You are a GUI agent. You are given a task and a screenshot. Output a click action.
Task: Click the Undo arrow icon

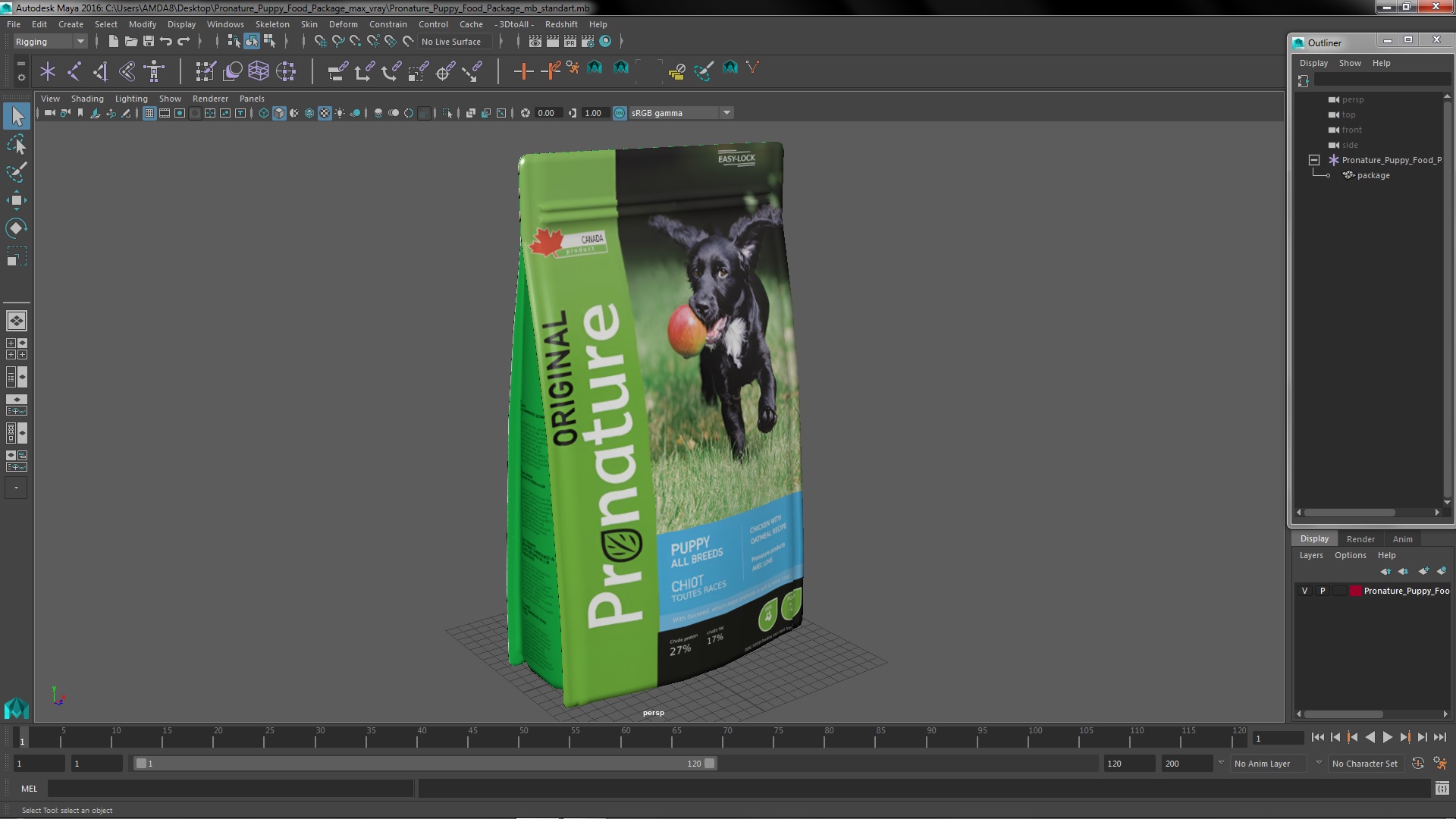166,41
